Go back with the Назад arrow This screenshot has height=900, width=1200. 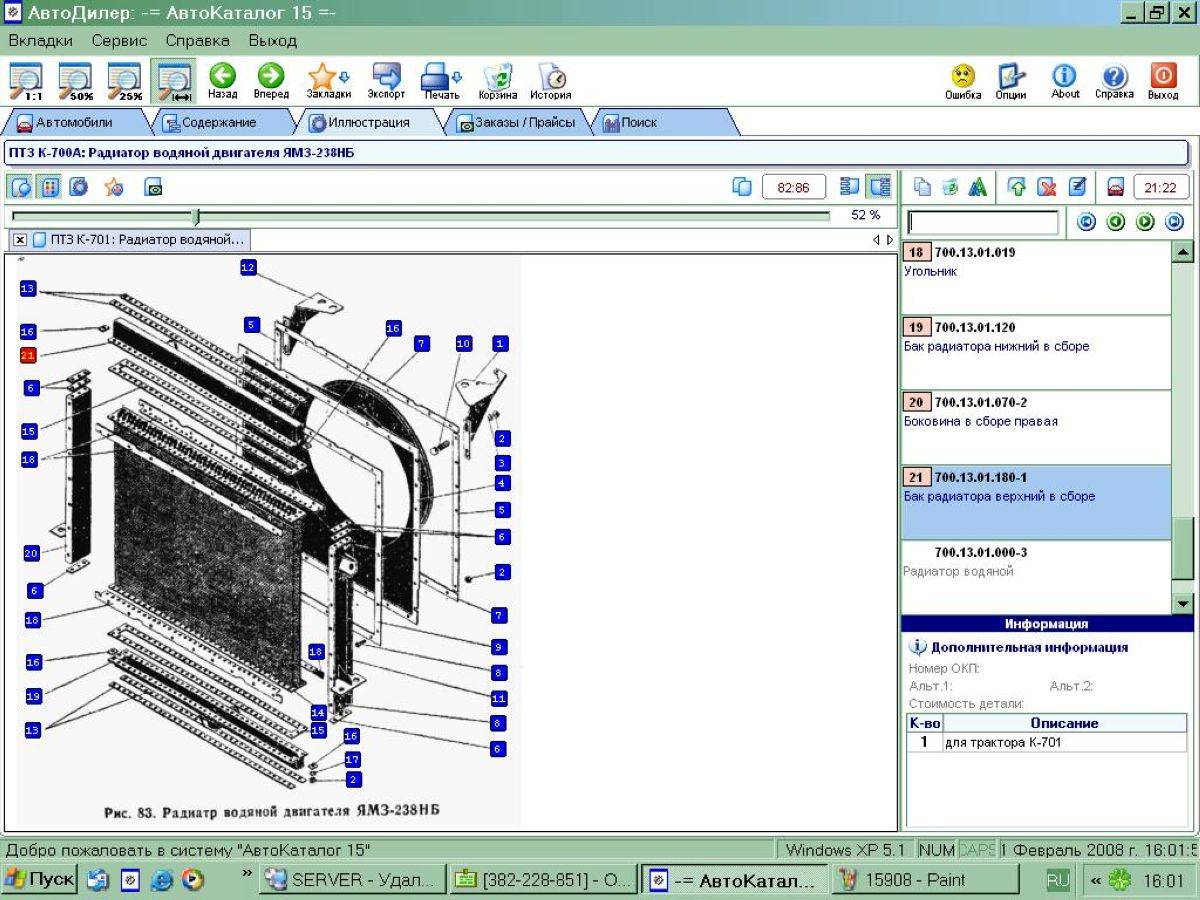223,80
